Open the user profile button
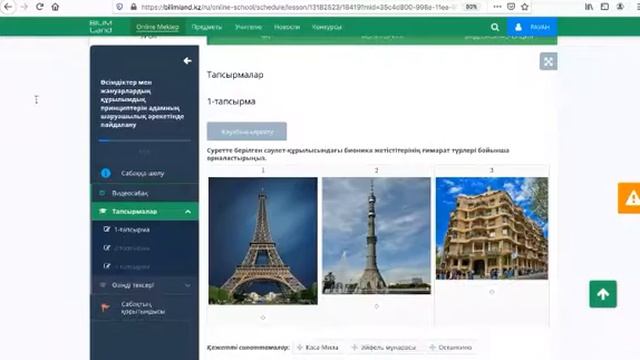The width and height of the screenshot is (640, 360). tap(532, 27)
